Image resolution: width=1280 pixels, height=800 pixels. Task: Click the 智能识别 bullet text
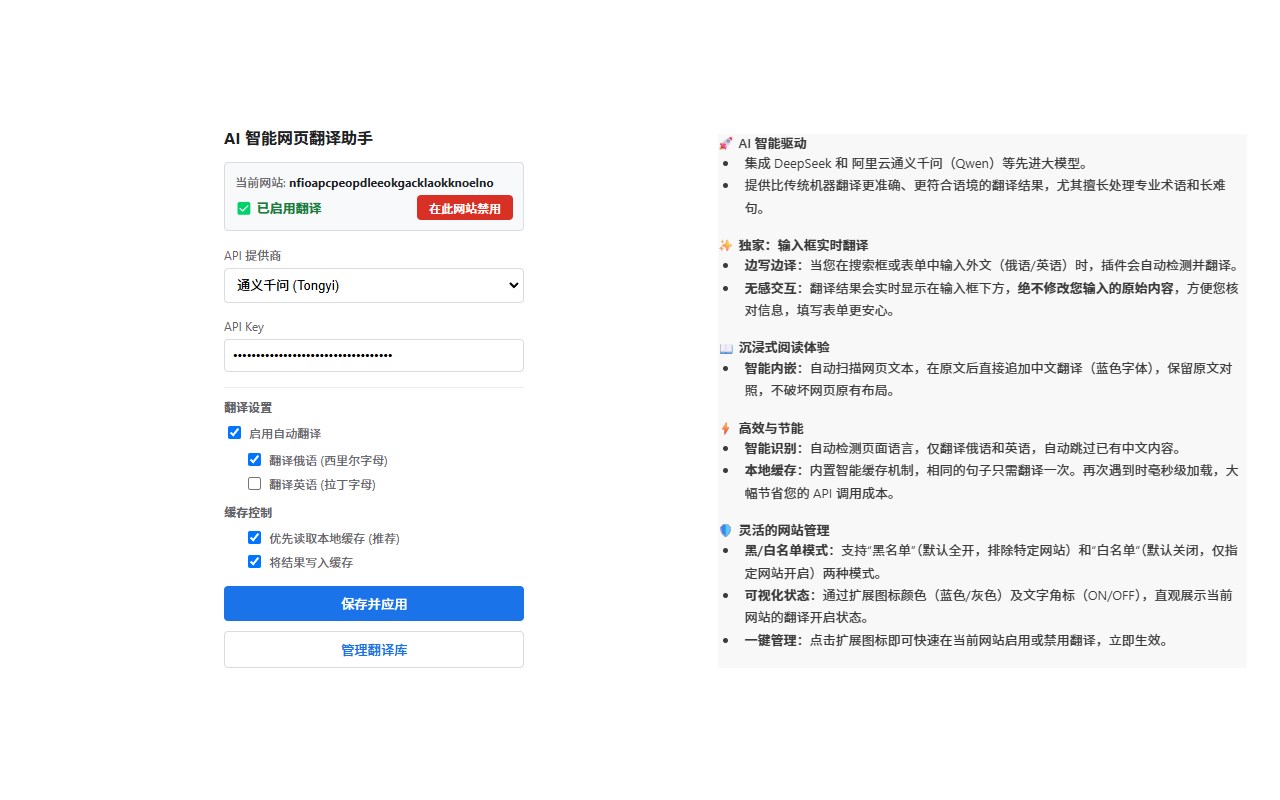(x=963, y=448)
